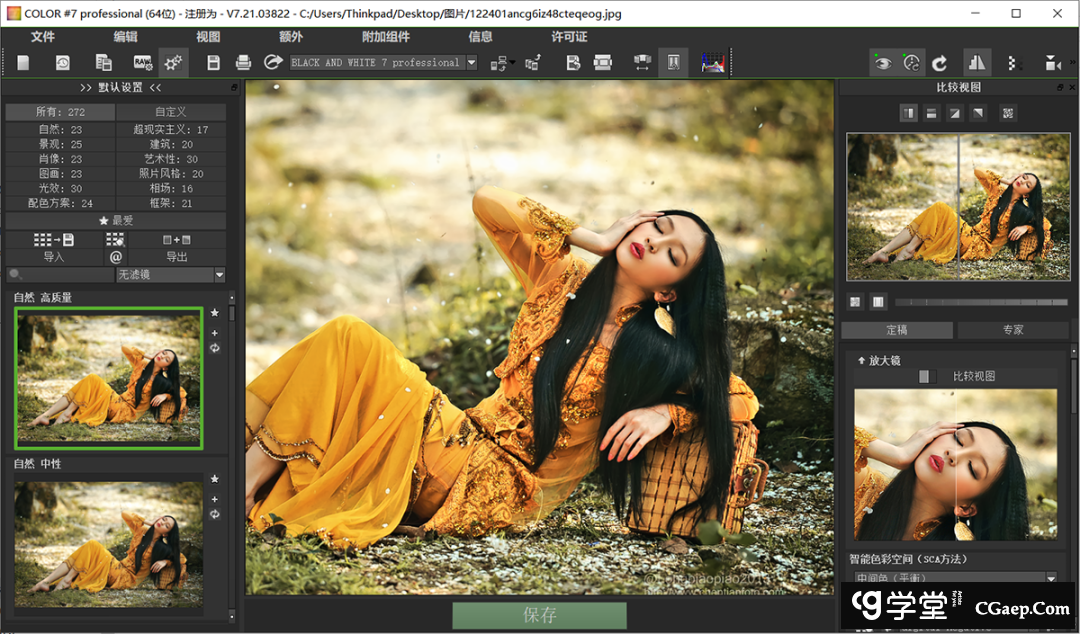Open the 文件 menu

click(x=43, y=37)
